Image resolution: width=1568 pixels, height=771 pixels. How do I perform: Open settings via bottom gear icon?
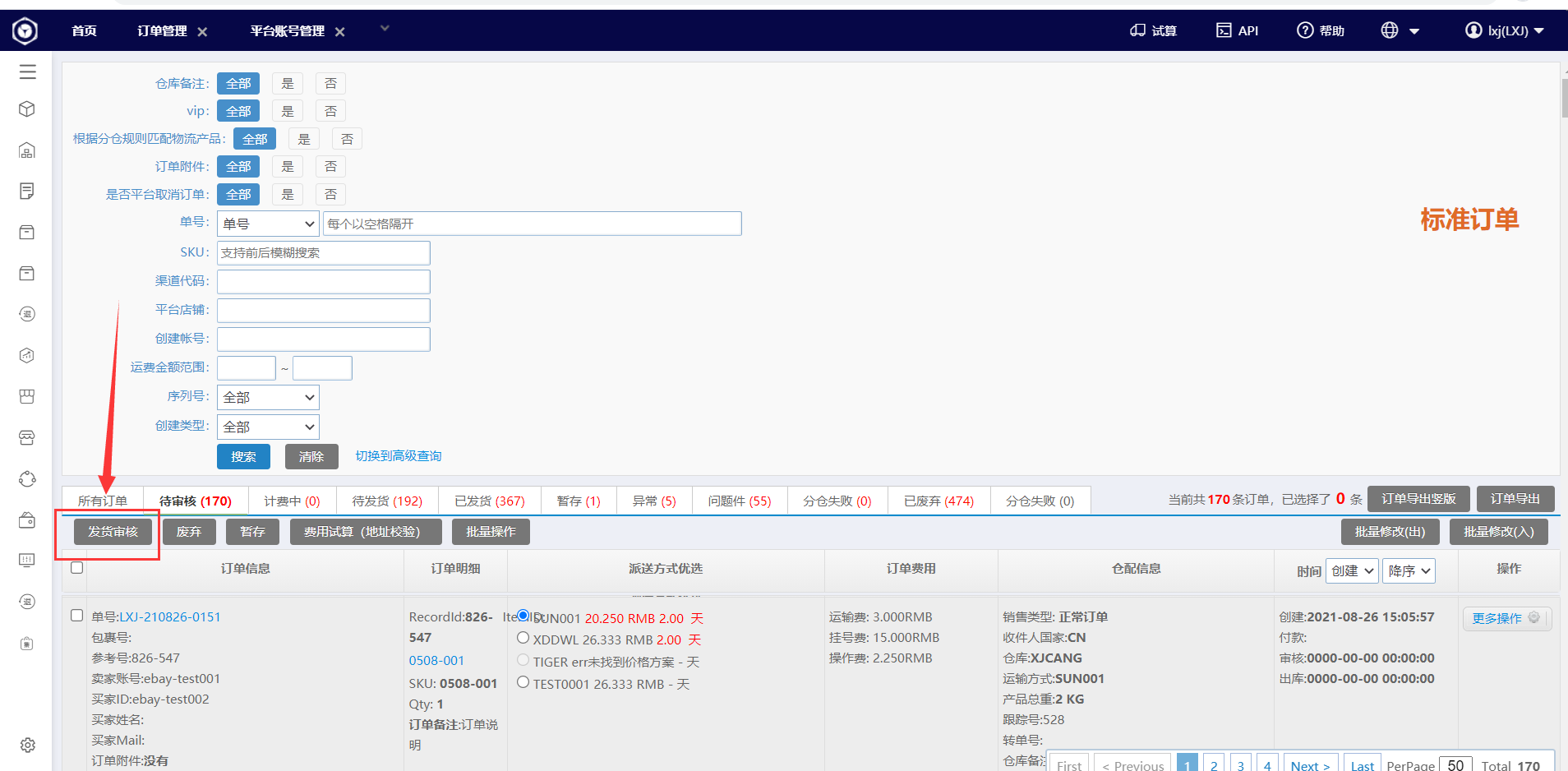click(27, 745)
